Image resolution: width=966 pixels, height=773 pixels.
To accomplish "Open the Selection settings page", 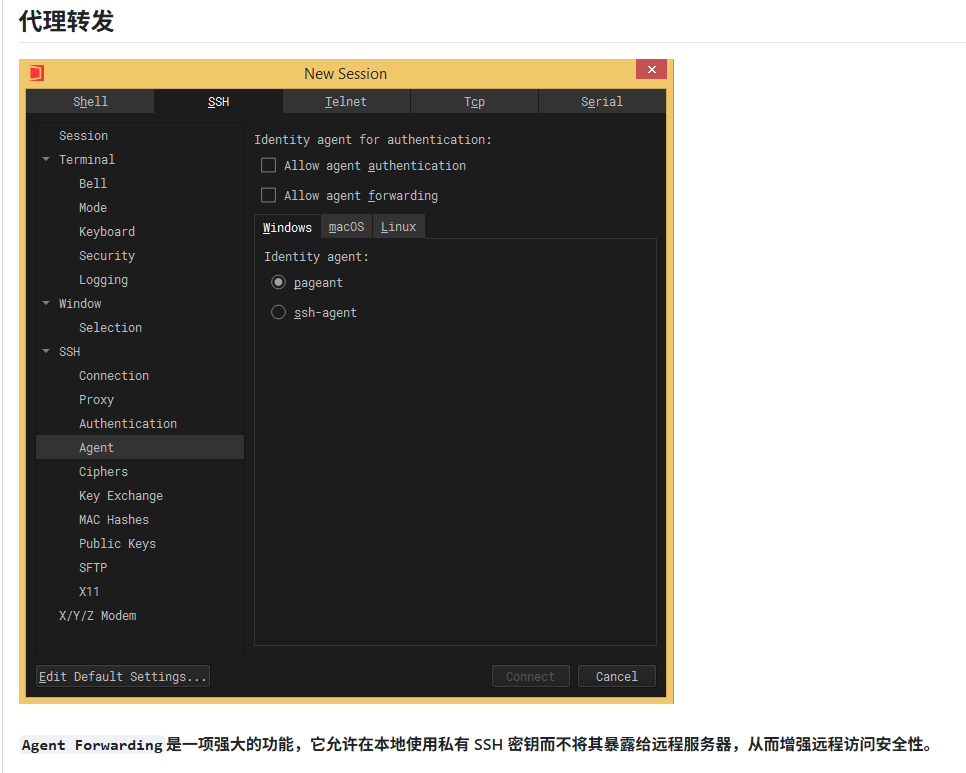I will pos(110,328).
